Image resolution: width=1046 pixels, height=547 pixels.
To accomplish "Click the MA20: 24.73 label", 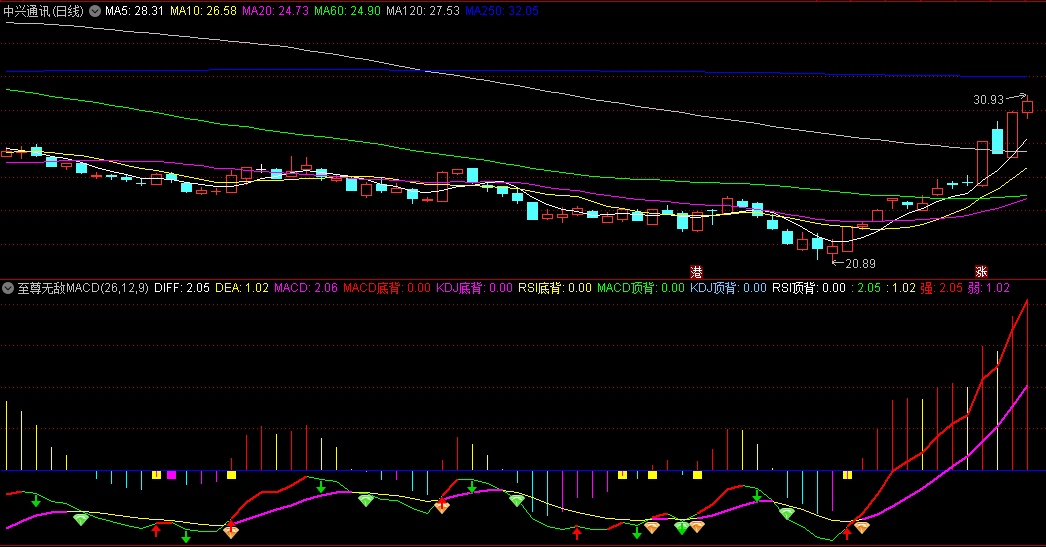I will [276, 11].
